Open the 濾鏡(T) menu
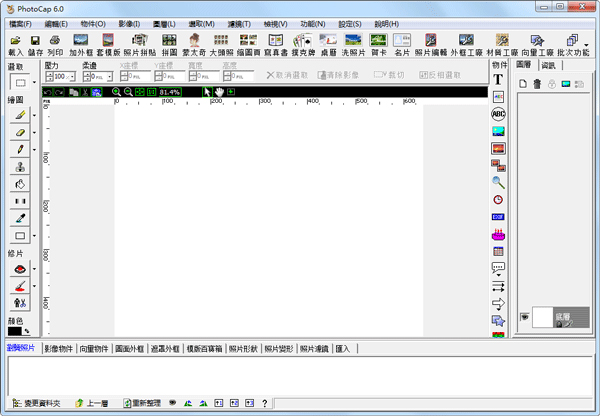 (239, 24)
